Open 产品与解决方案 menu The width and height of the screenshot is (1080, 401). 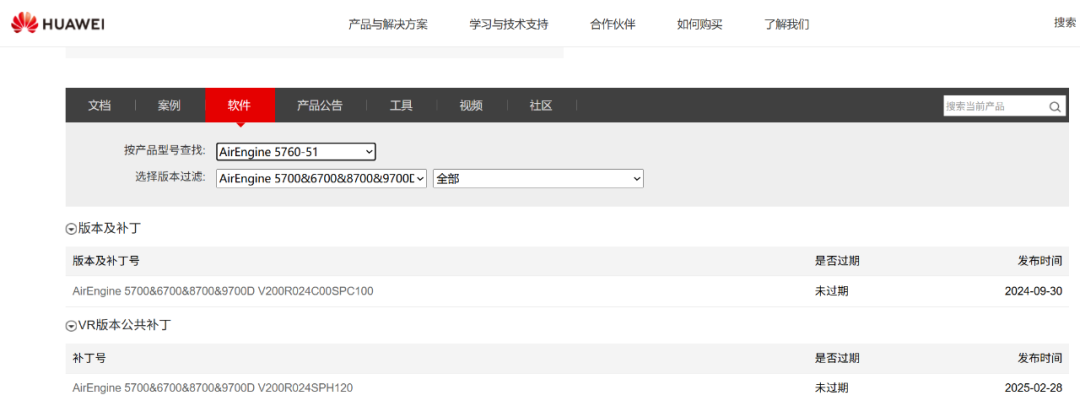(387, 24)
